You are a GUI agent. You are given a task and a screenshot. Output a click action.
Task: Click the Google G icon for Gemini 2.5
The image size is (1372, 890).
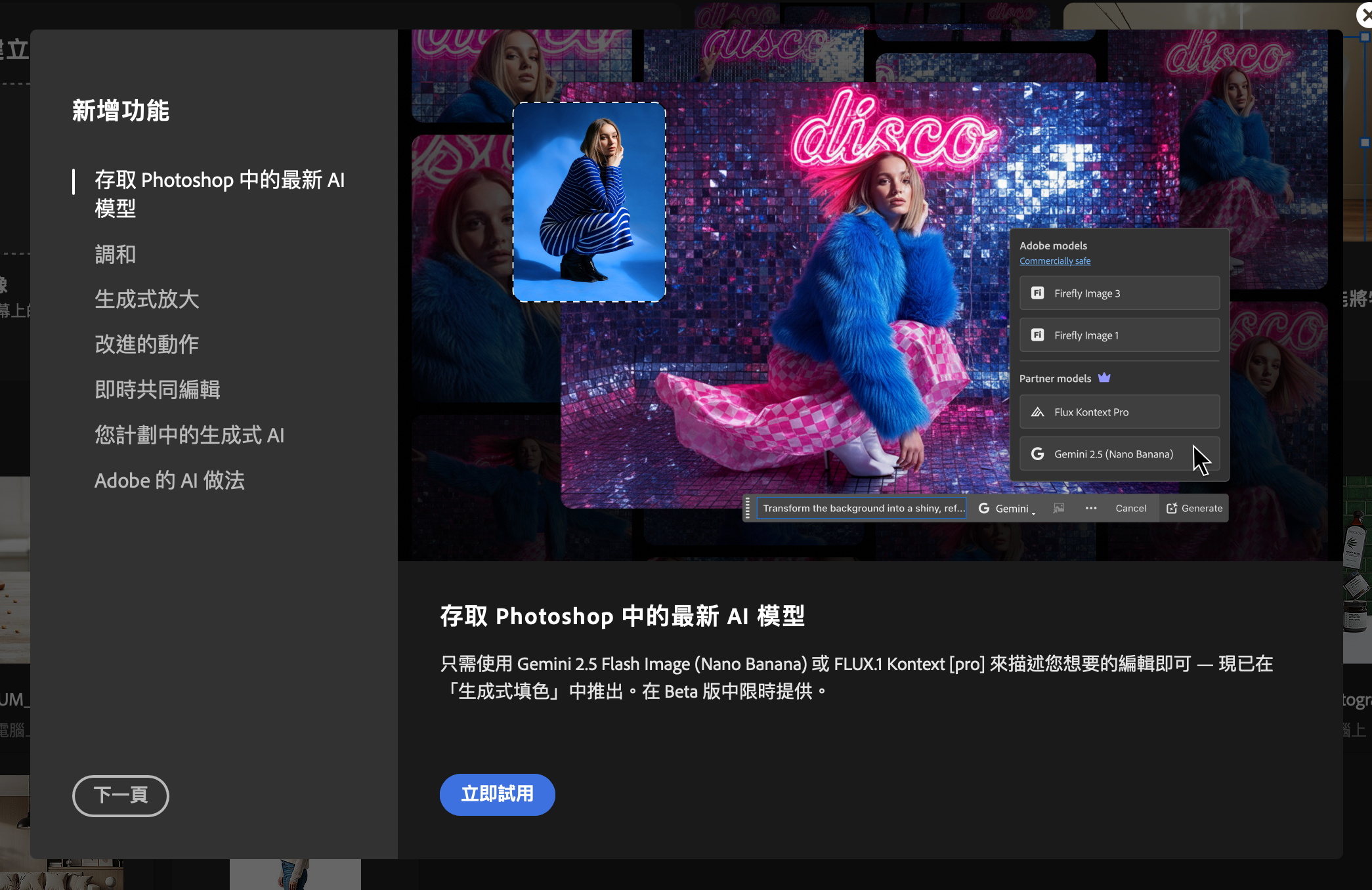point(1037,454)
